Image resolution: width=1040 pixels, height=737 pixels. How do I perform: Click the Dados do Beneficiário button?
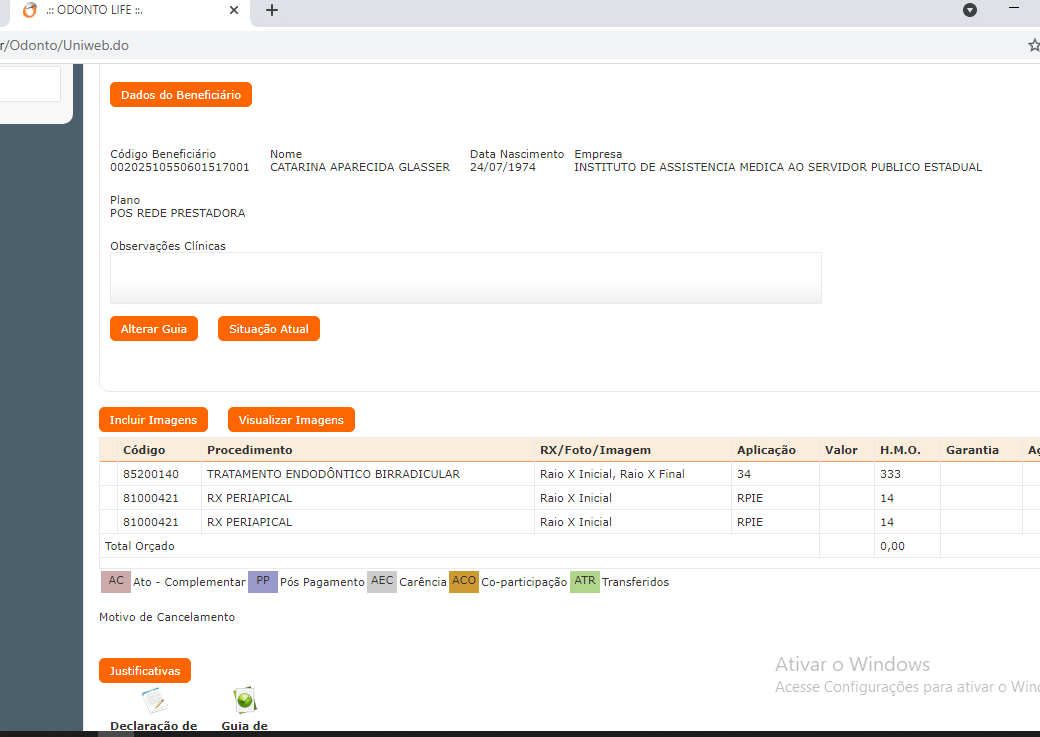(x=181, y=95)
